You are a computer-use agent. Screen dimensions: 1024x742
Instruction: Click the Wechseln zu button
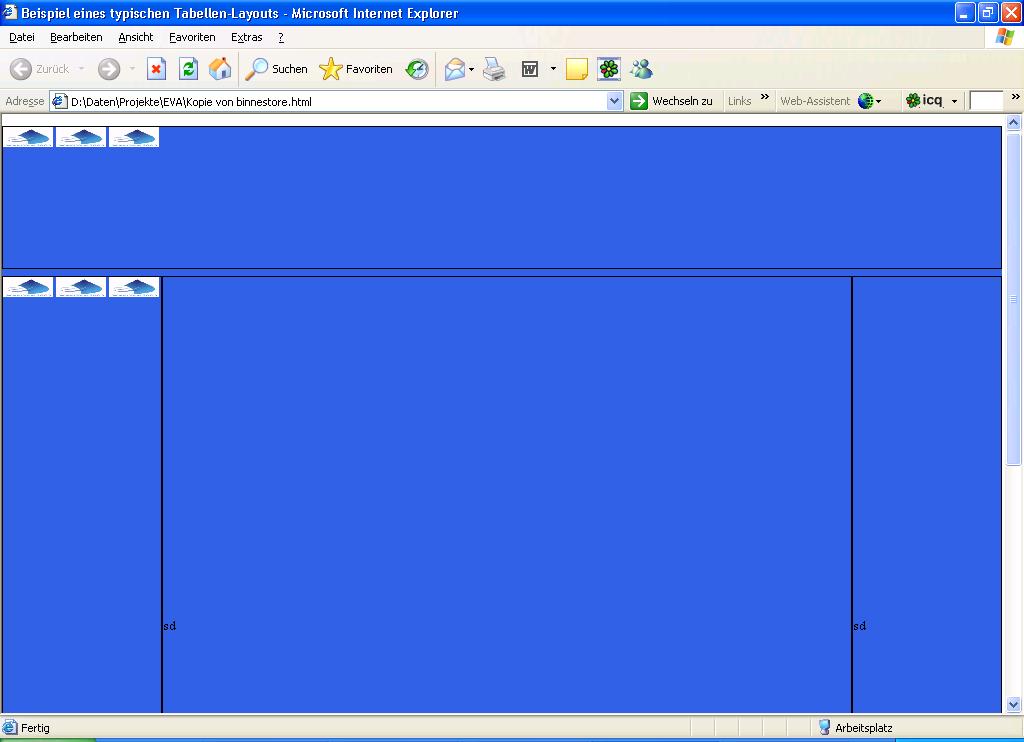[671, 101]
